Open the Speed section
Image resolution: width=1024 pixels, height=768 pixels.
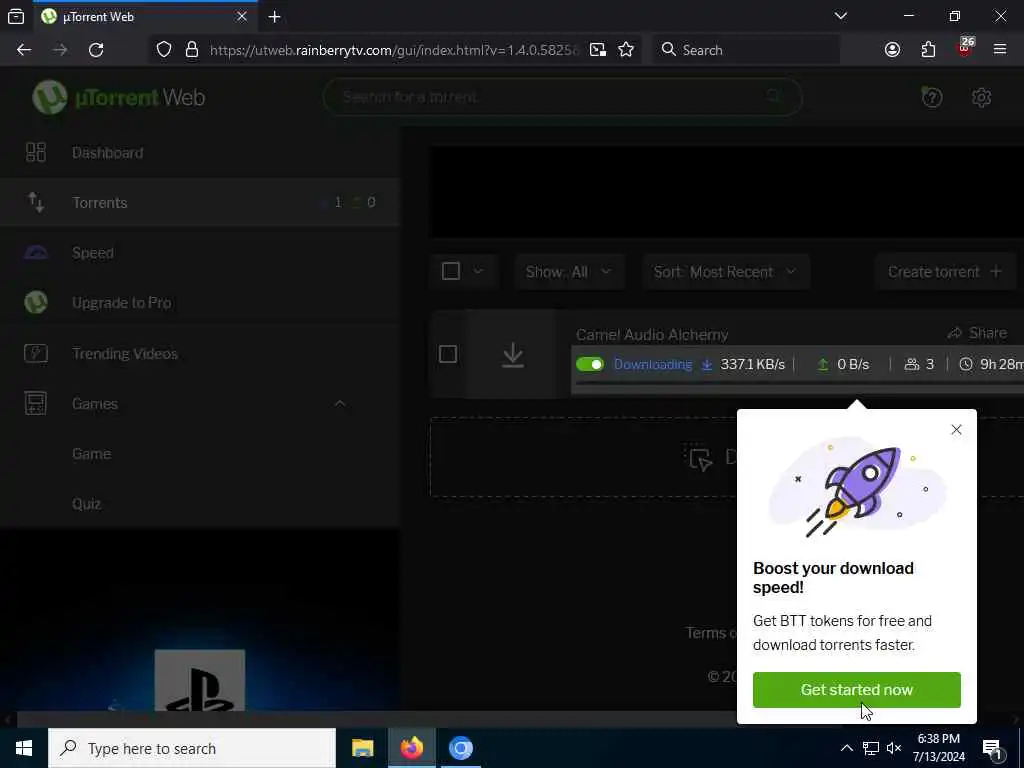[x=93, y=253]
